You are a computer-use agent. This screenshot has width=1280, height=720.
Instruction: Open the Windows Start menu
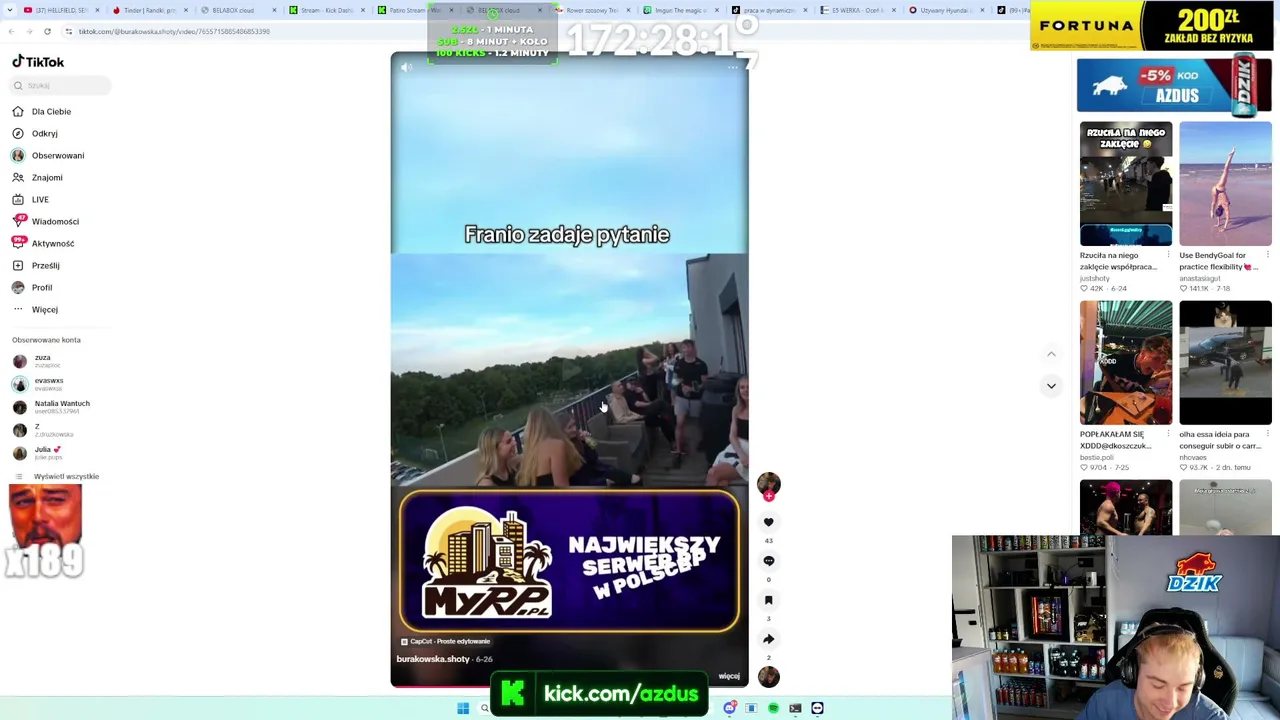[463, 709]
